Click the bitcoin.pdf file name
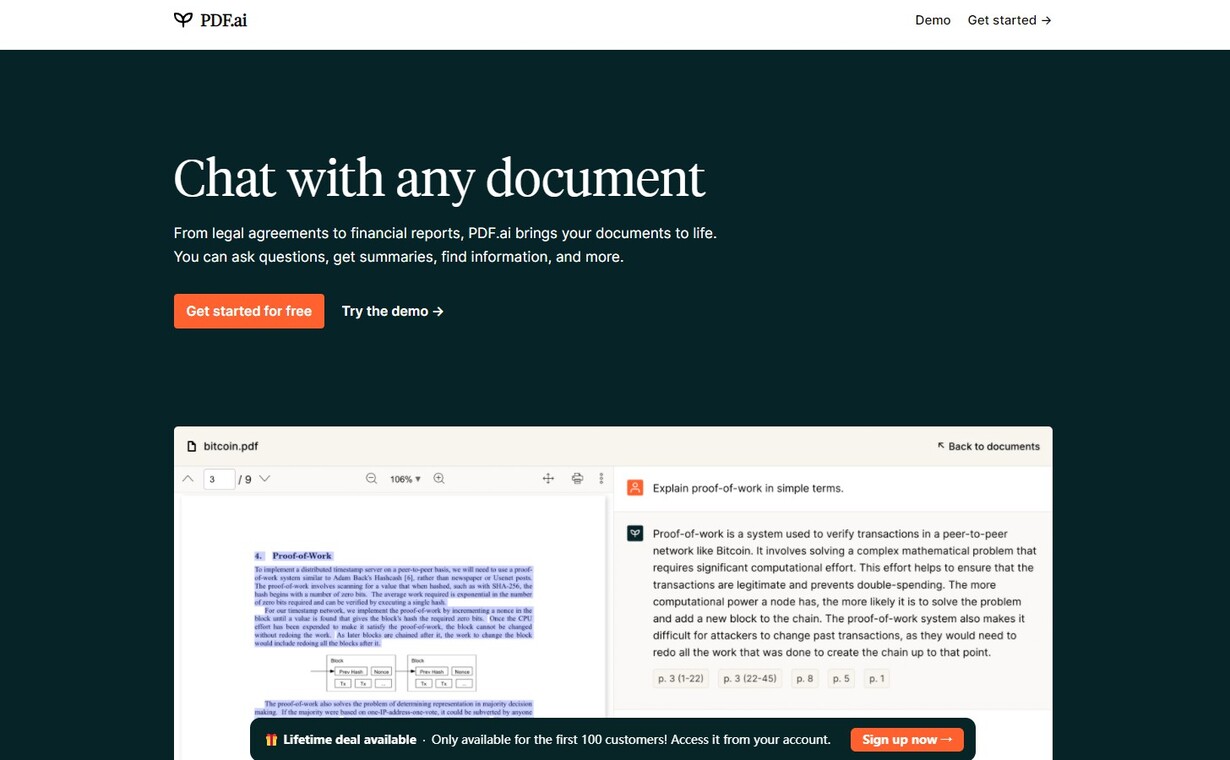Viewport: 1230px width, 760px height. pyautogui.click(x=231, y=446)
